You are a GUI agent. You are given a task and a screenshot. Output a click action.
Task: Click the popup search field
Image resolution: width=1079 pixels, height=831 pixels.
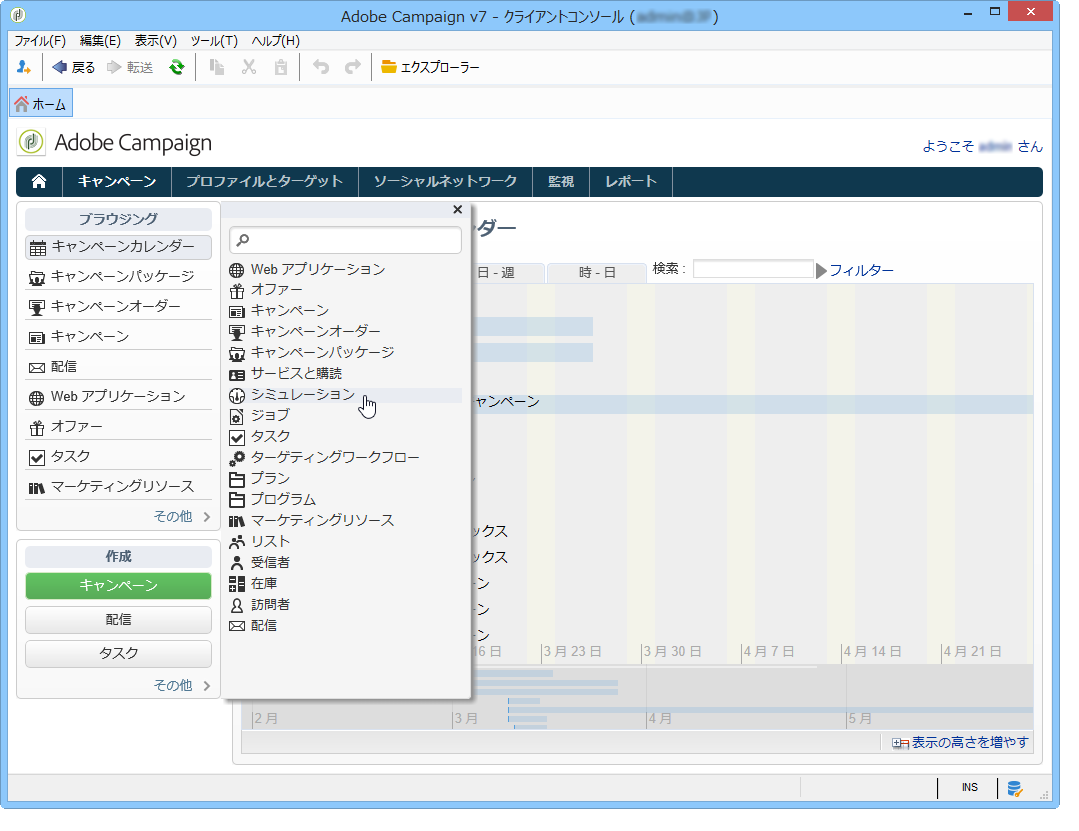pyautogui.click(x=345, y=240)
